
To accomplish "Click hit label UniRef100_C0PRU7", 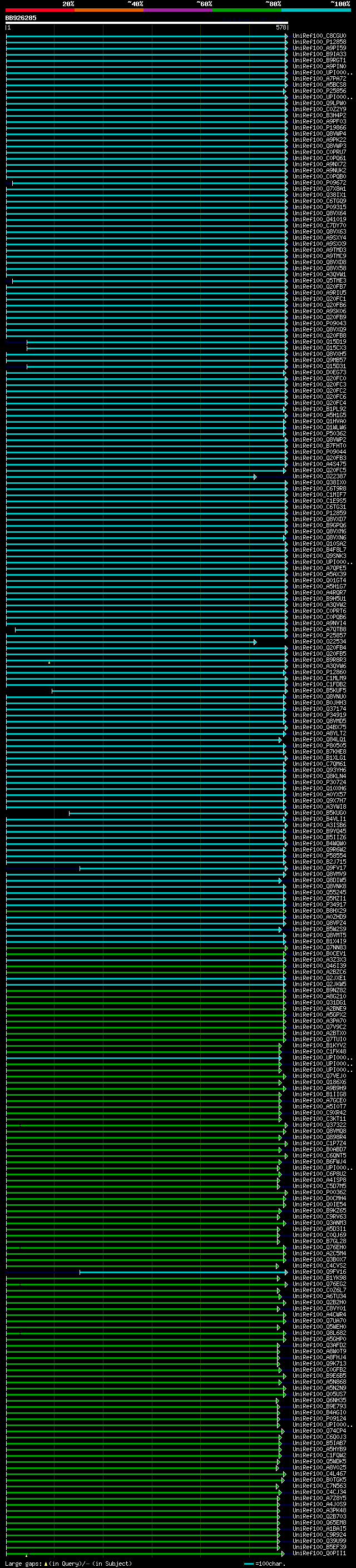I will (x=319, y=152).
